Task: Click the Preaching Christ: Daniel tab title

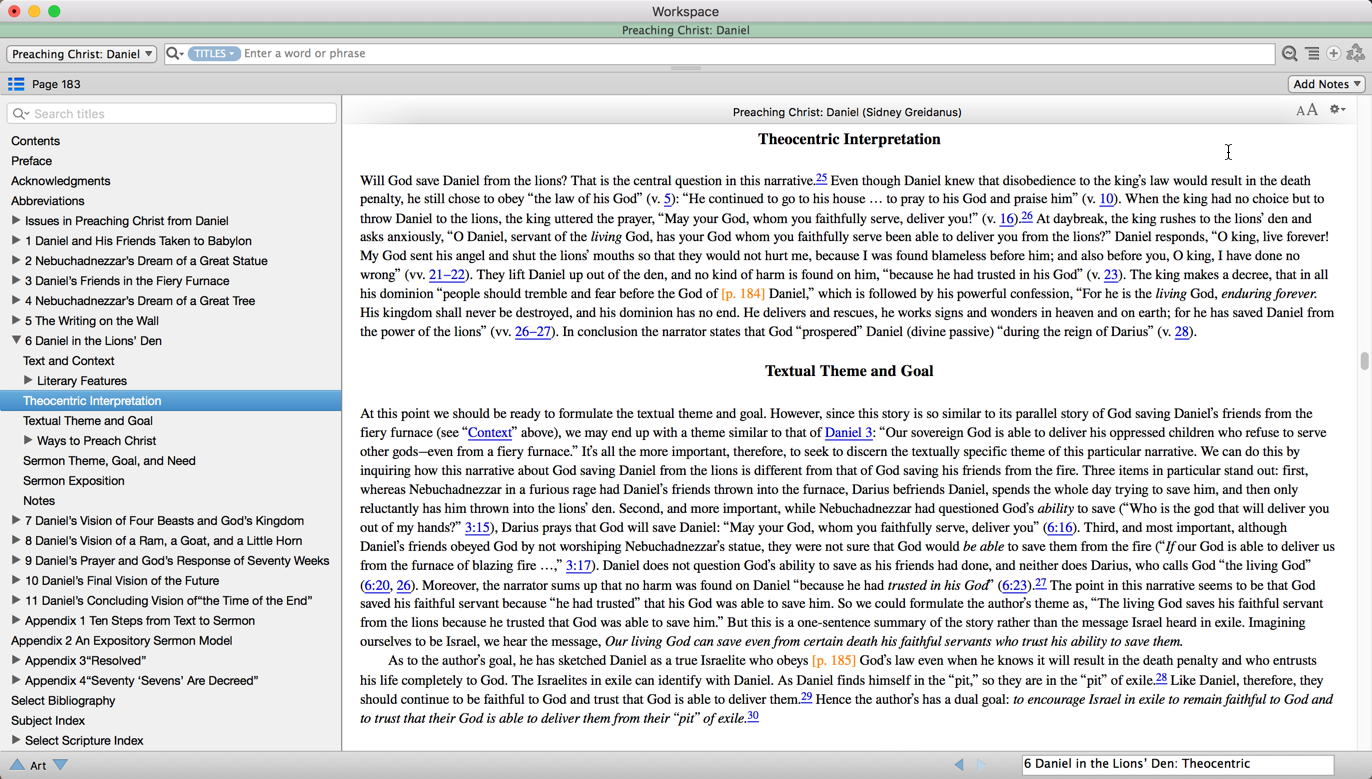Action: click(686, 30)
